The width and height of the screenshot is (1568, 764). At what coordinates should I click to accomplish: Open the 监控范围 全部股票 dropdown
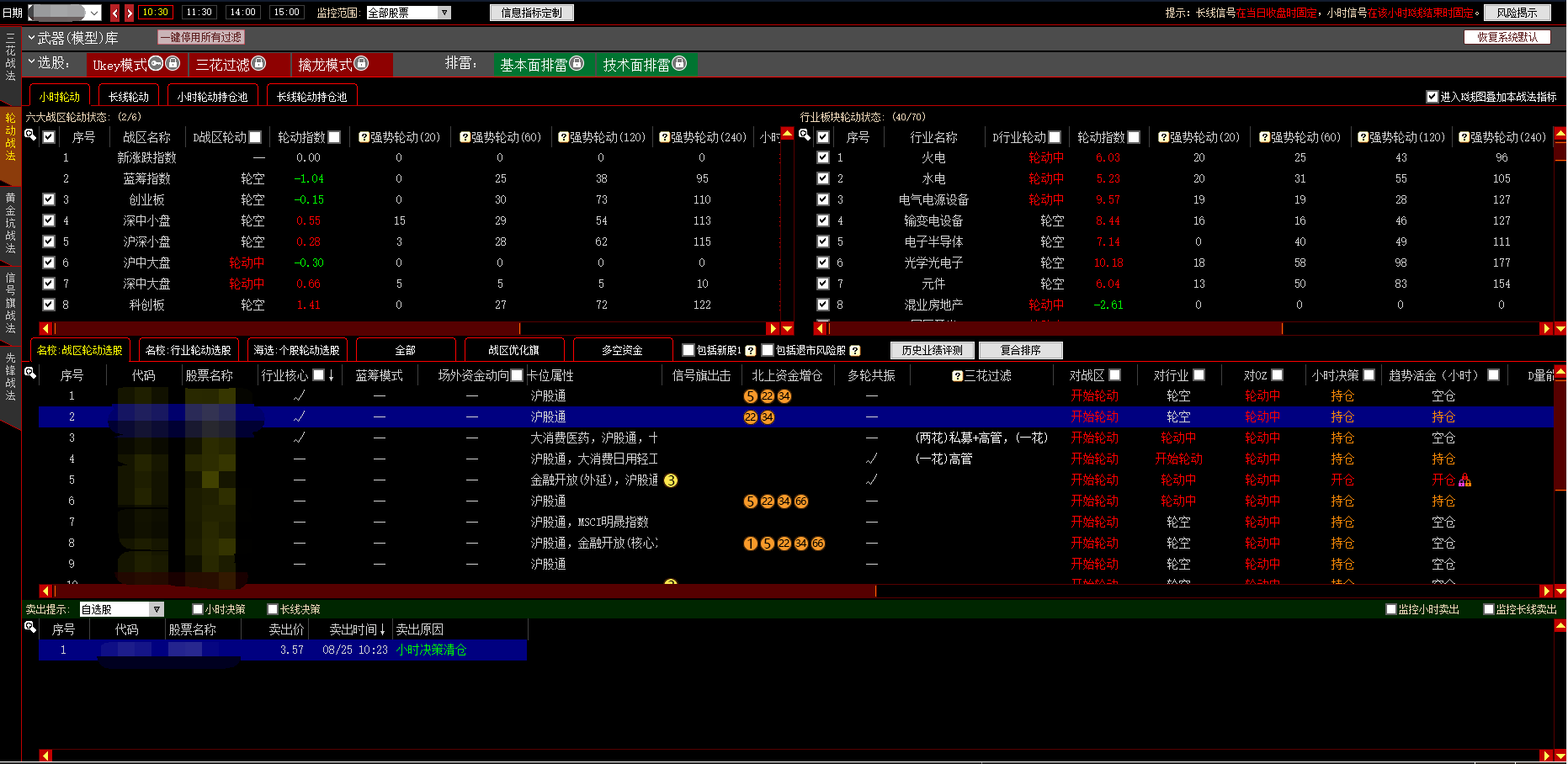click(444, 13)
